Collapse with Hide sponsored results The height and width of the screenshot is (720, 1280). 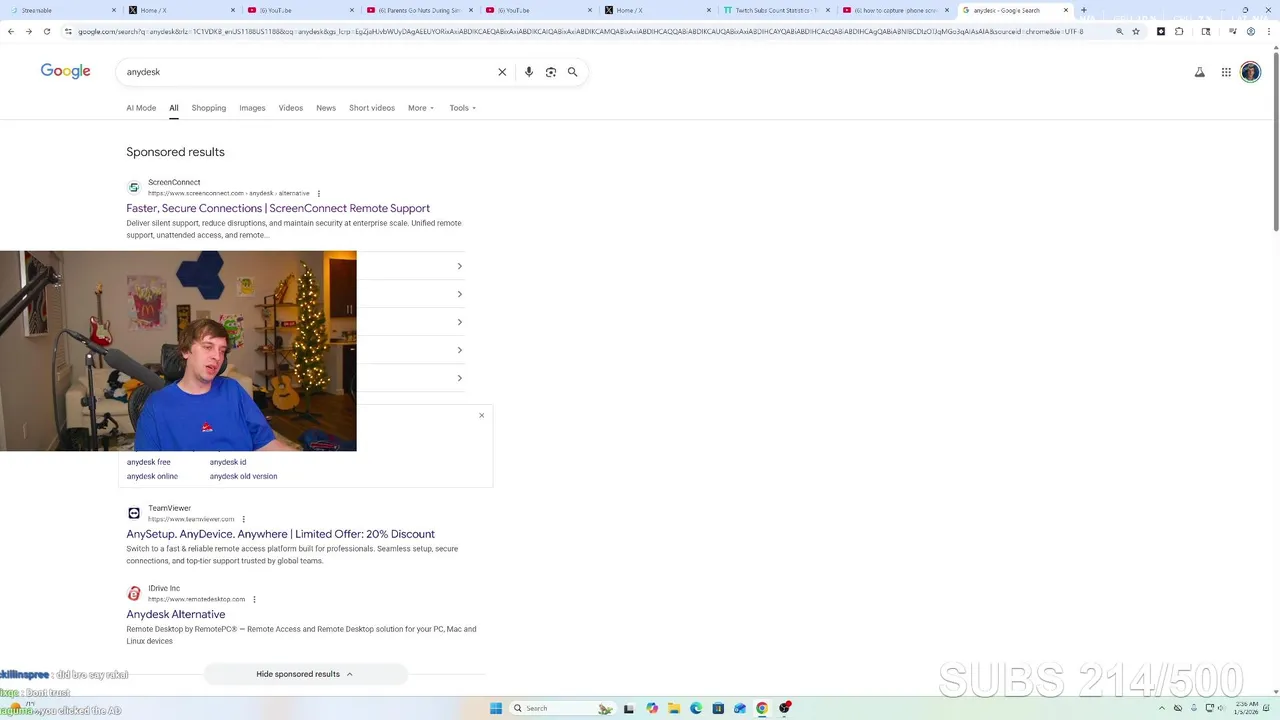[x=305, y=674]
